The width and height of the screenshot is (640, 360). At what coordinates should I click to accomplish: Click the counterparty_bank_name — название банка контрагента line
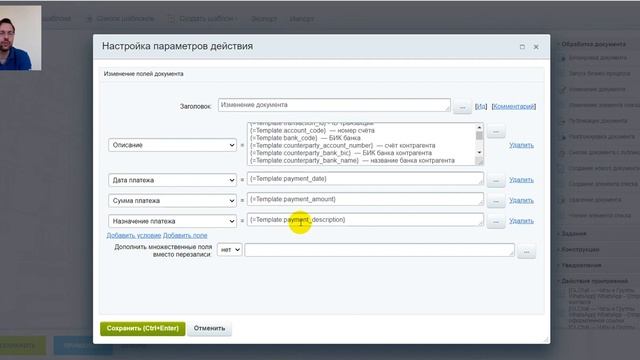click(x=352, y=160)
